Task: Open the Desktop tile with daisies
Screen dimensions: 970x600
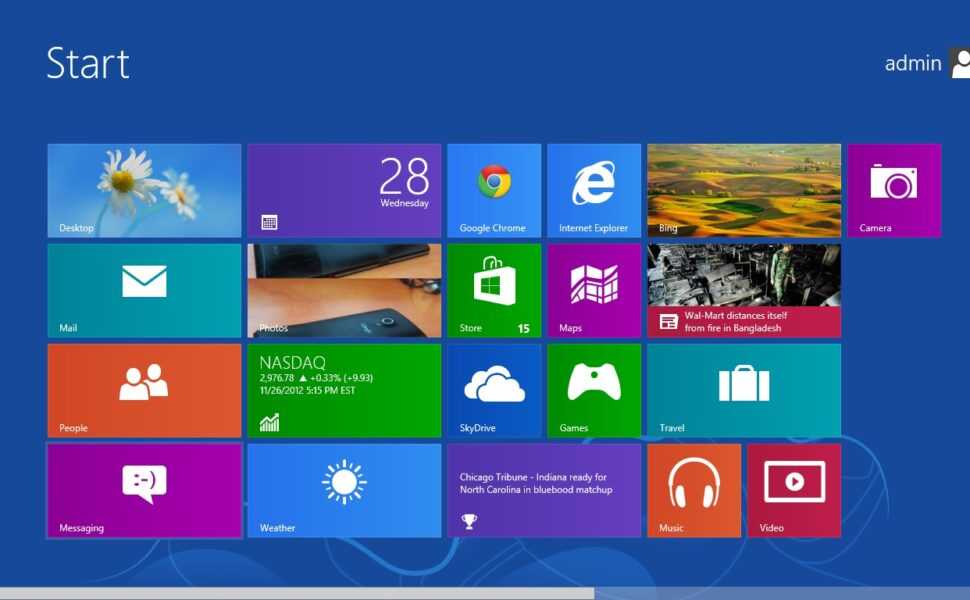Action: click(x=144, y=191)
